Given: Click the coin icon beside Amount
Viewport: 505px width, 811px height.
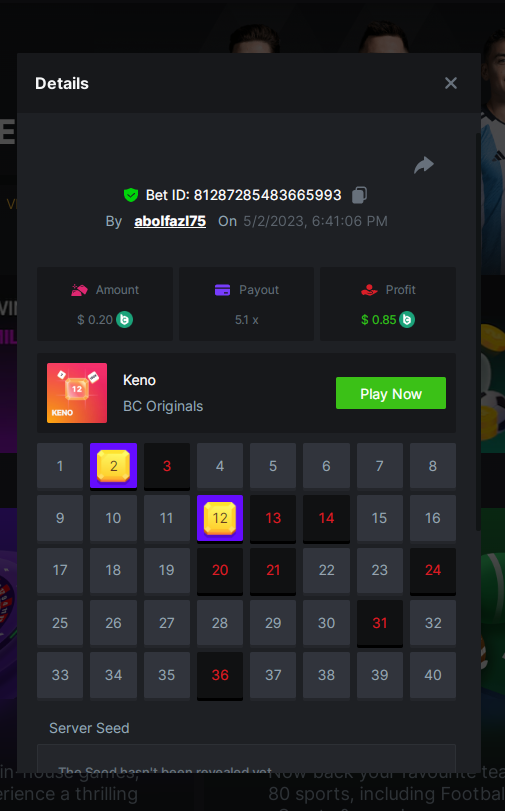Looking at the screenshot, I should tap(124, 320).
